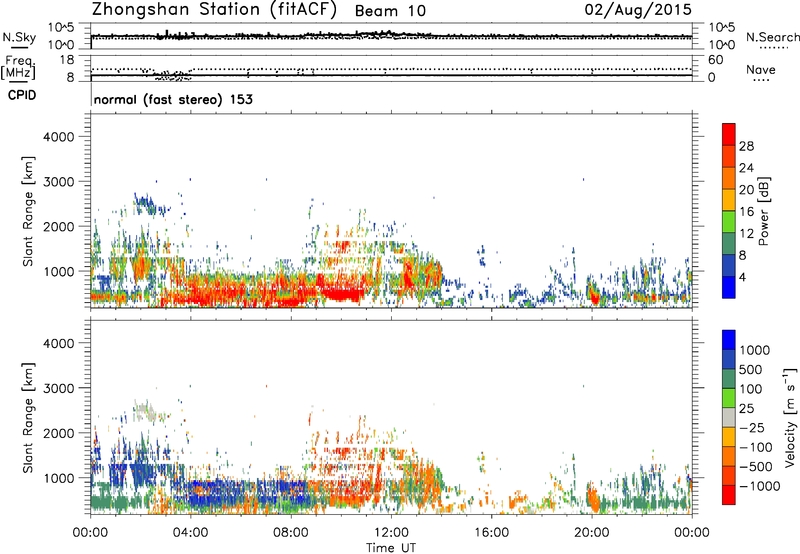800x554 pixels.
Task: Click '2000' range tick of velocity panel
Action: [58, 433]
